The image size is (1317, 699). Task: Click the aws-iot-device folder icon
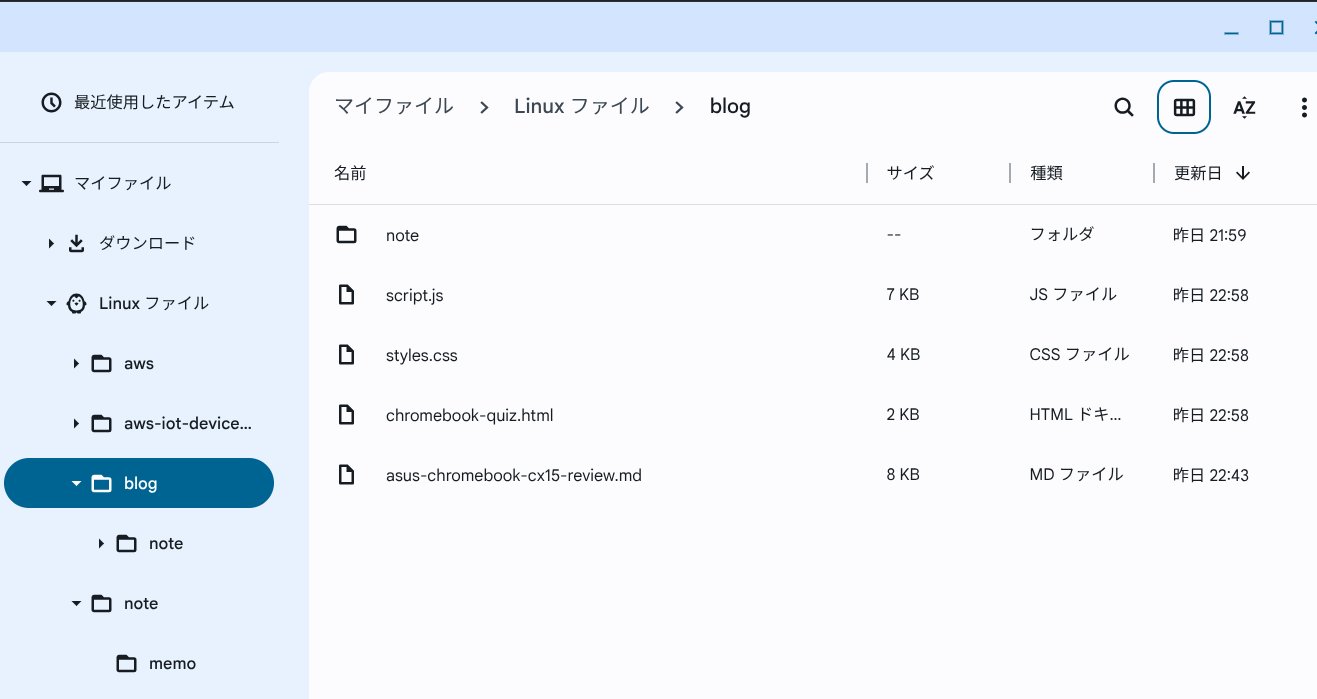pyautogui.click(x=101, y=423)
